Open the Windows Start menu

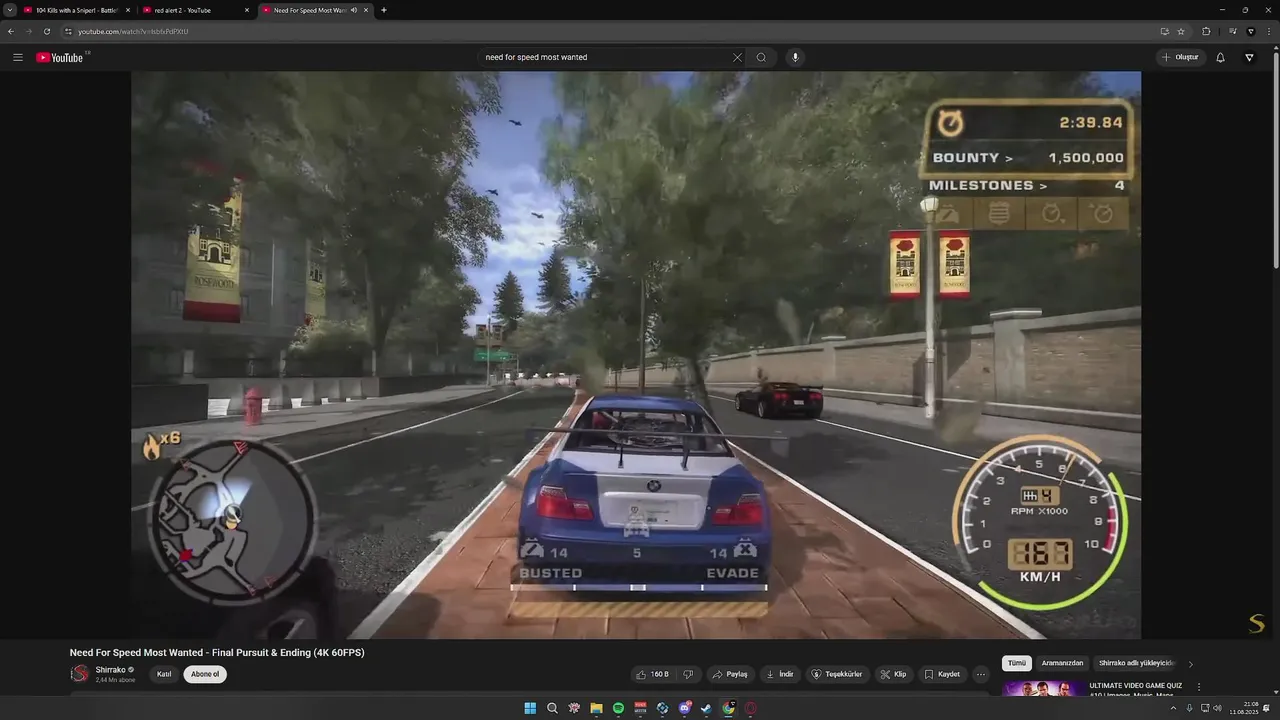pos(530,708)
